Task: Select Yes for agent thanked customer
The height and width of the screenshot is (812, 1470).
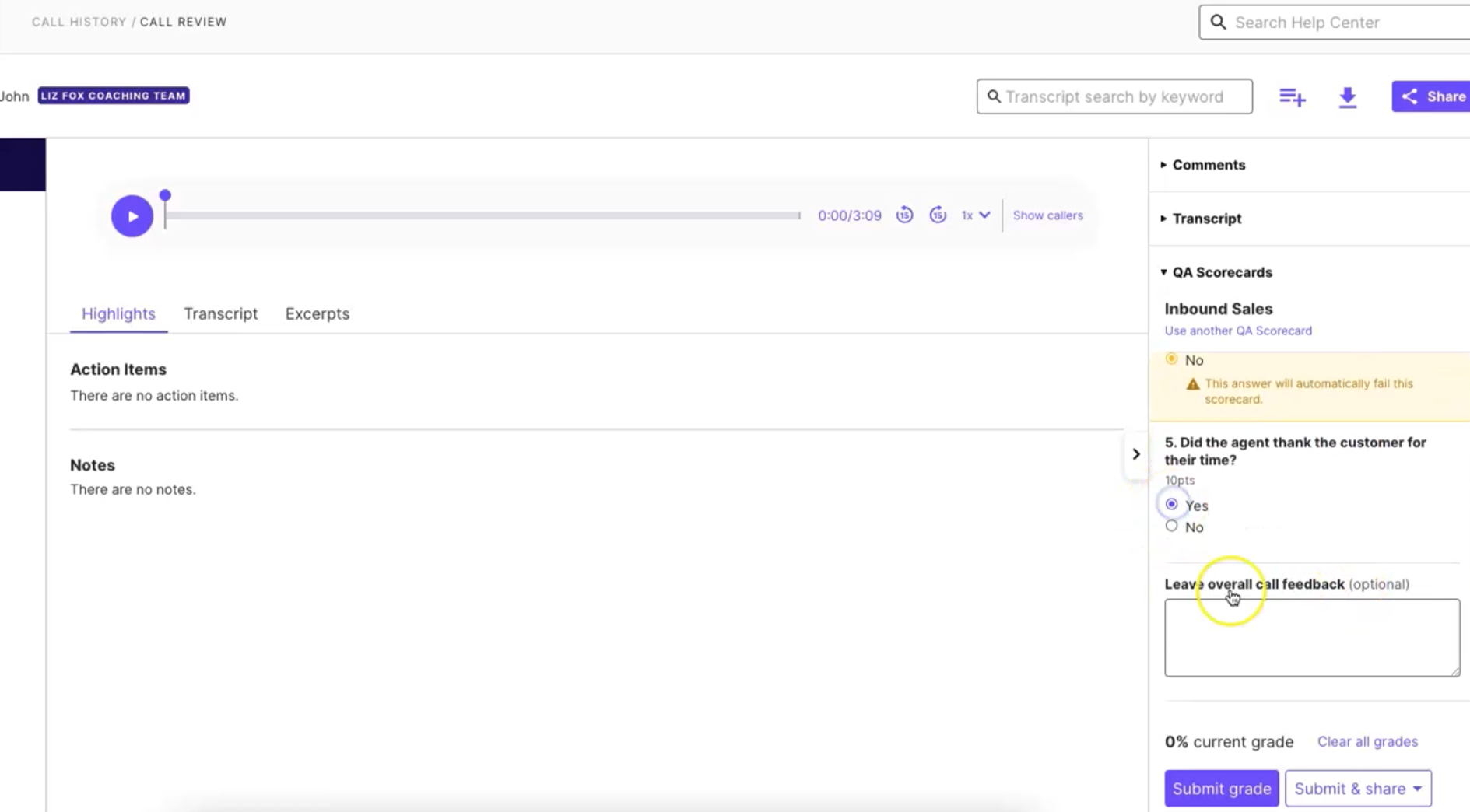Action: coord(1171,505)
